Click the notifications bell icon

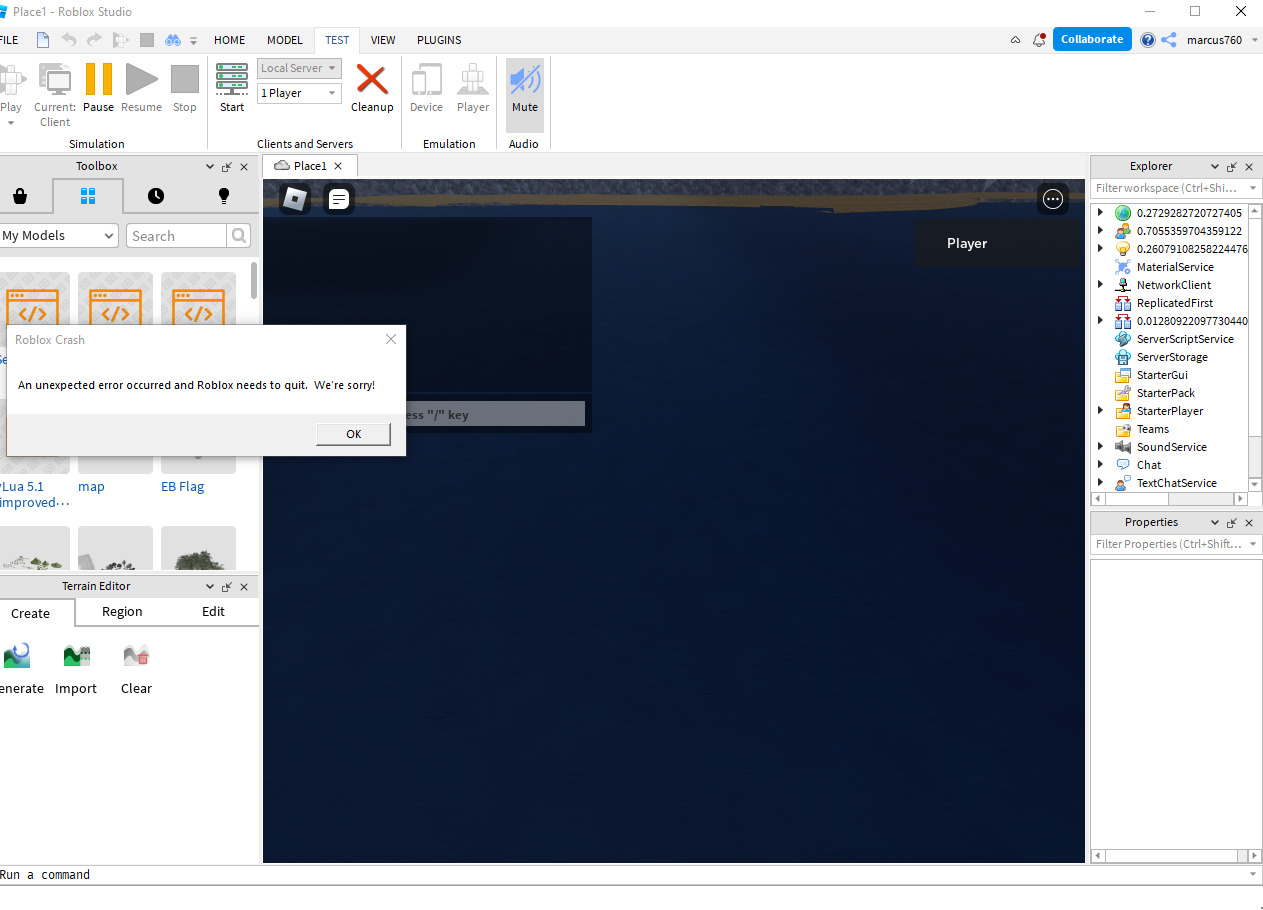[x=1039, y=40]
